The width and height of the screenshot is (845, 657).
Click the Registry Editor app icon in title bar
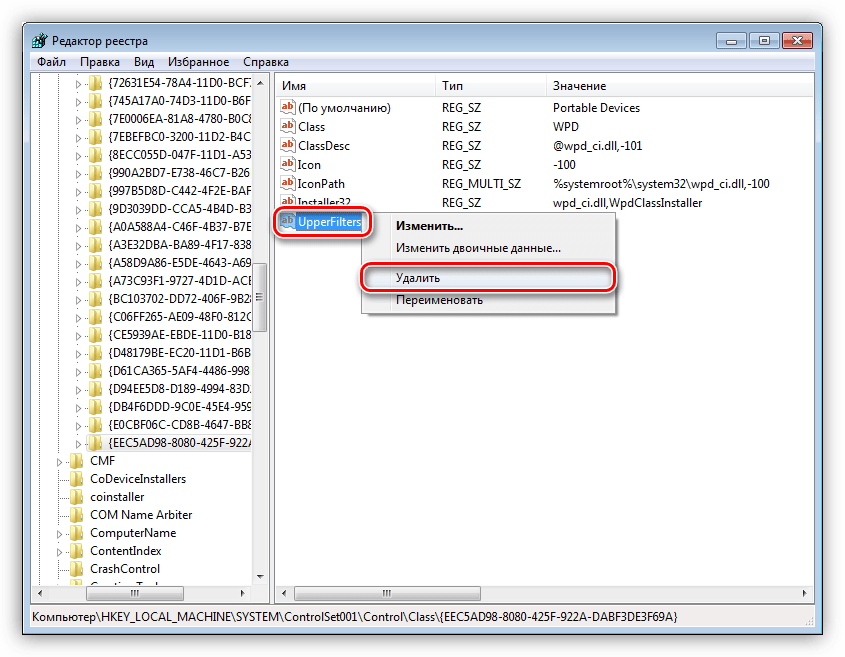[38, 41]
